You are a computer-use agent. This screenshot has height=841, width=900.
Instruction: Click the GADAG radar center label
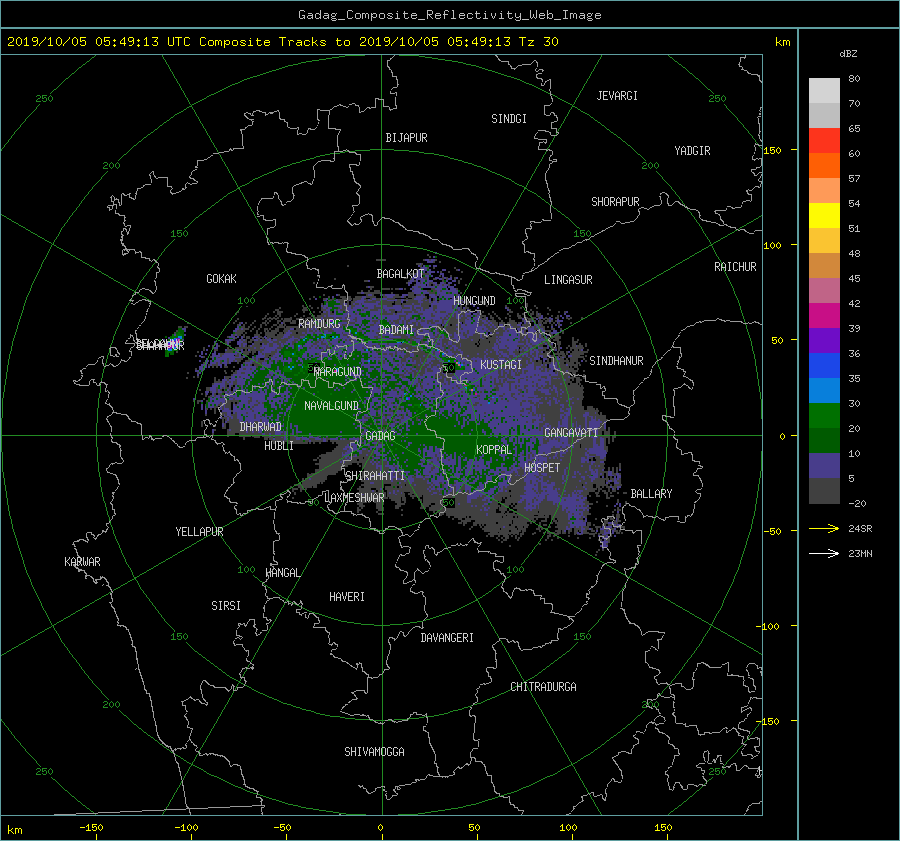coord(380,436)
